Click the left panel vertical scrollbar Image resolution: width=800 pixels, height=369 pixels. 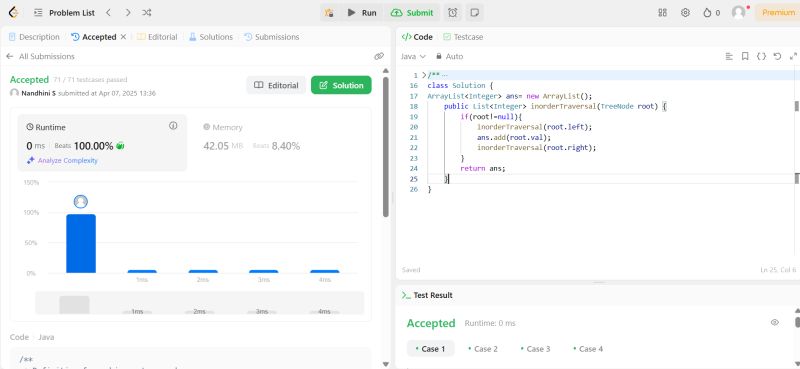tap(386, 148)
